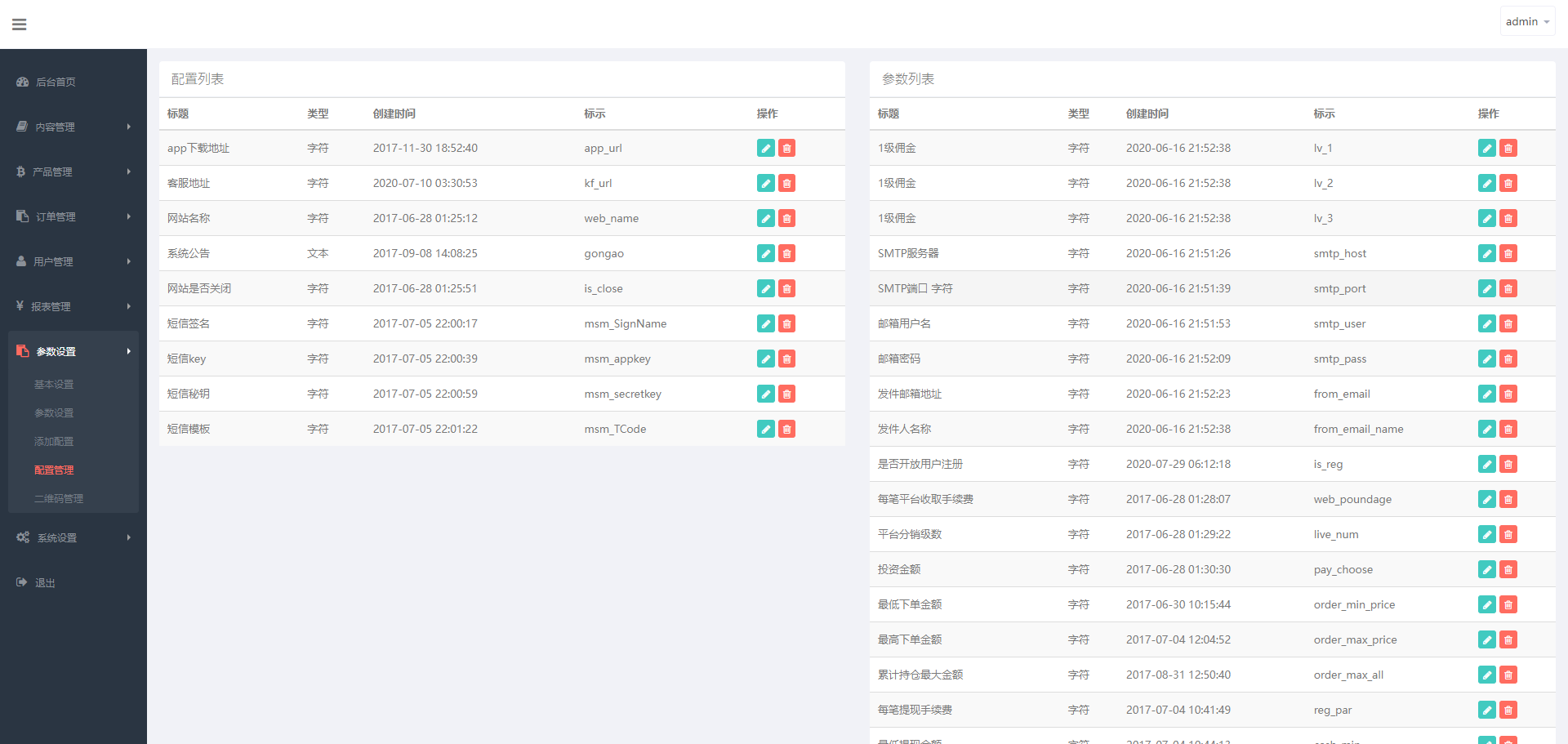Screen dimensions: 1568x744
Task: Delete the 客服地址 config entry
Action: pyautogui.click(x=786, y=183)
